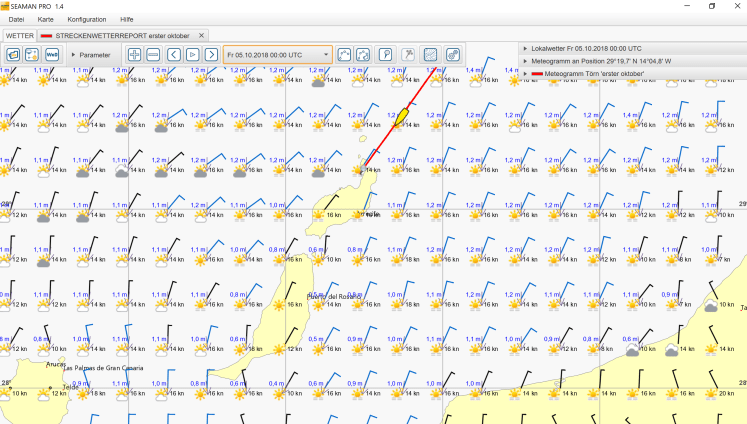Screen dimensions: 747x424
Task: Switch to the WETTER tab
Action: [19, 35]
